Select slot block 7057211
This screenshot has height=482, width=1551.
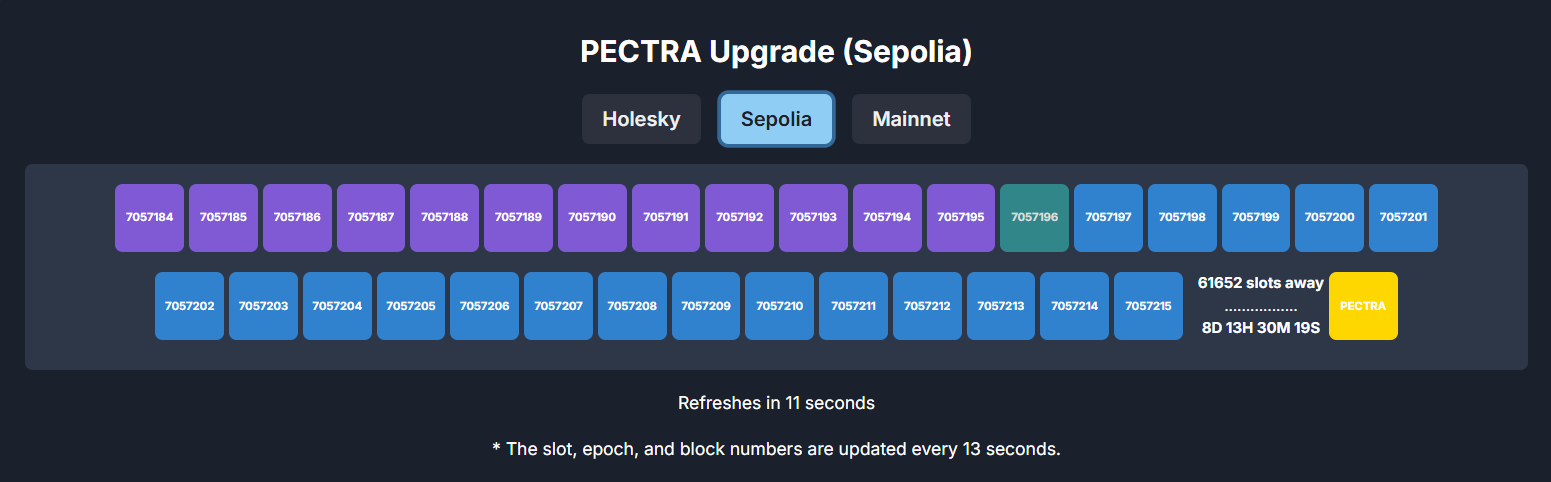click(853, 306)
